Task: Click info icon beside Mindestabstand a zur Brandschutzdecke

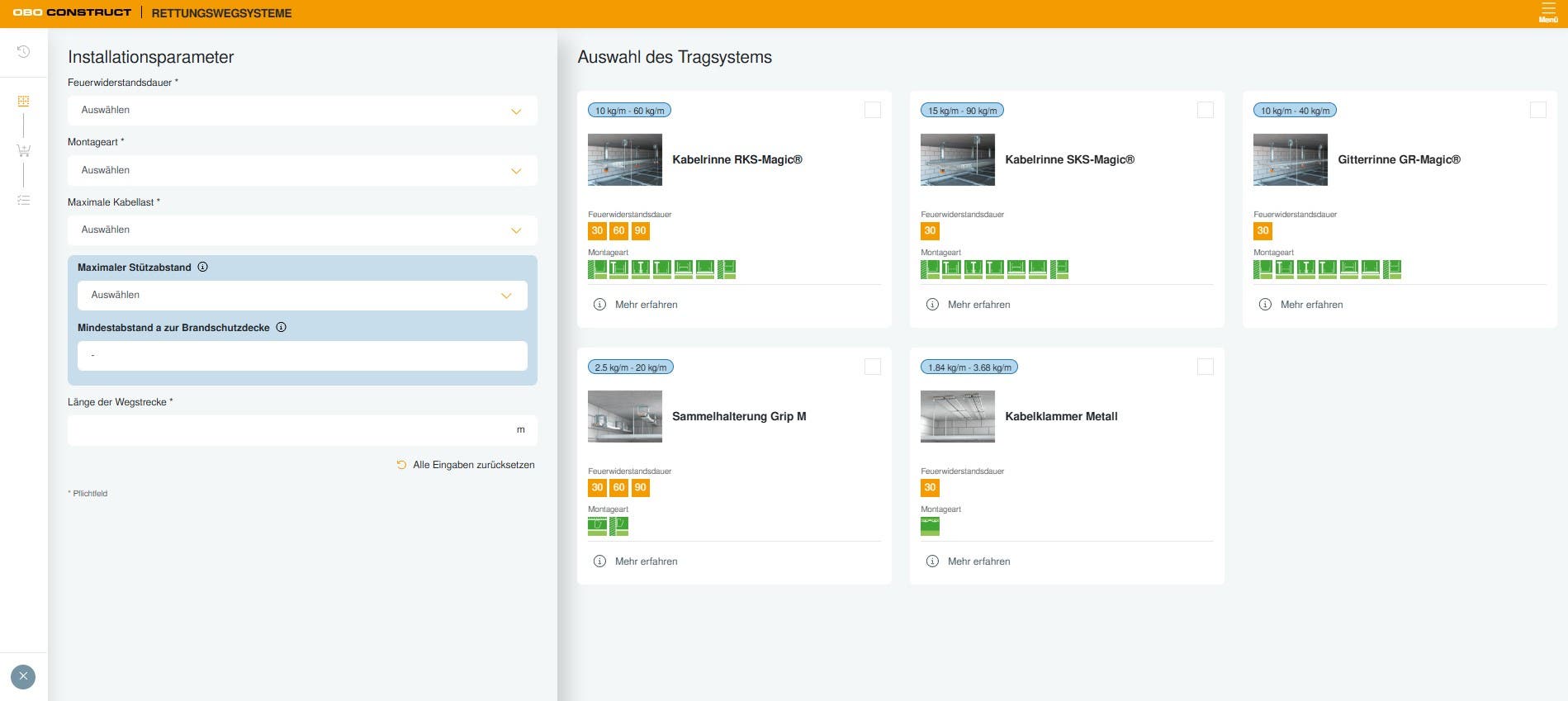Action: tap(282, 327)
